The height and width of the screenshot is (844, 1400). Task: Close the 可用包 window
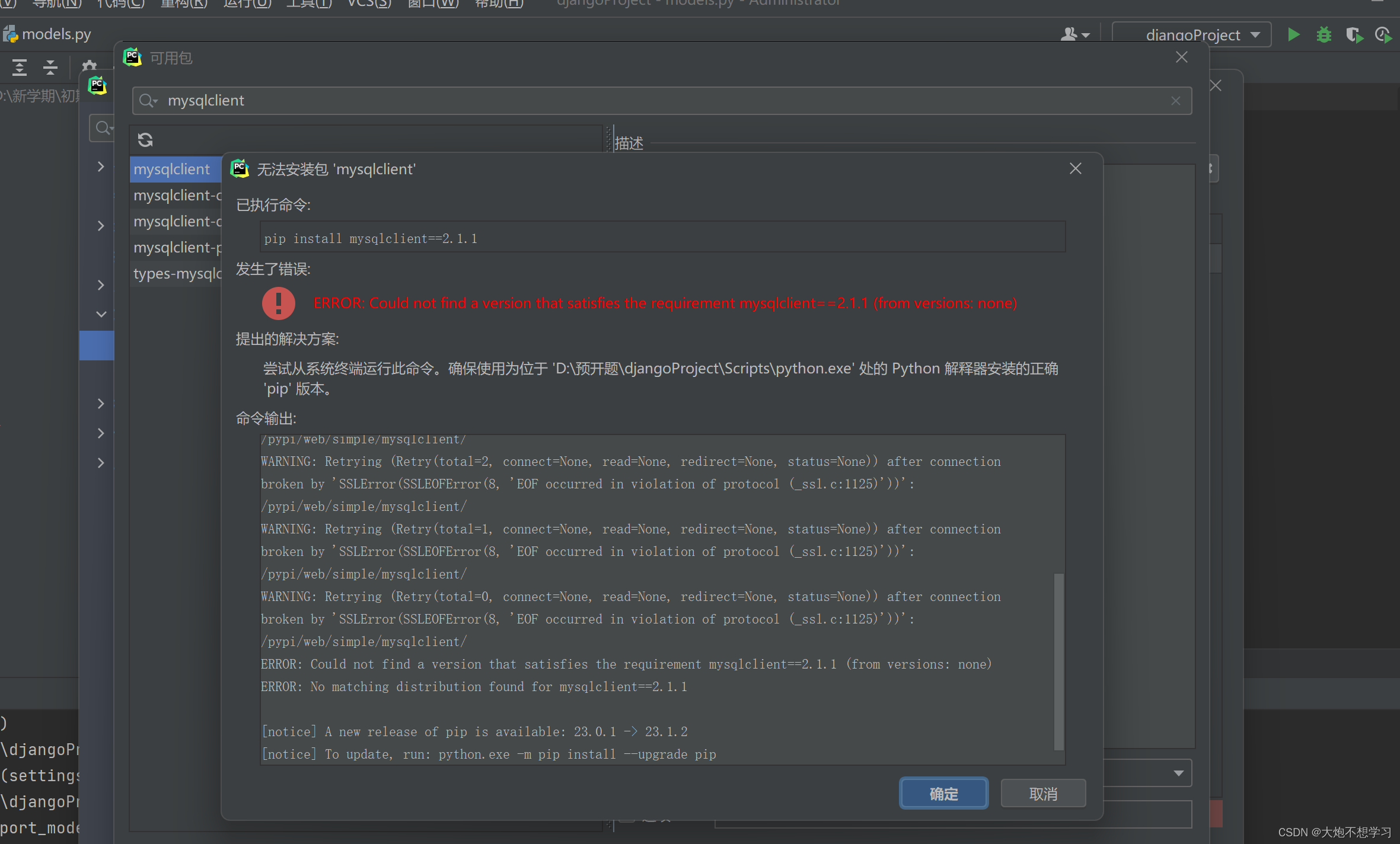(x=1182, y=57)
